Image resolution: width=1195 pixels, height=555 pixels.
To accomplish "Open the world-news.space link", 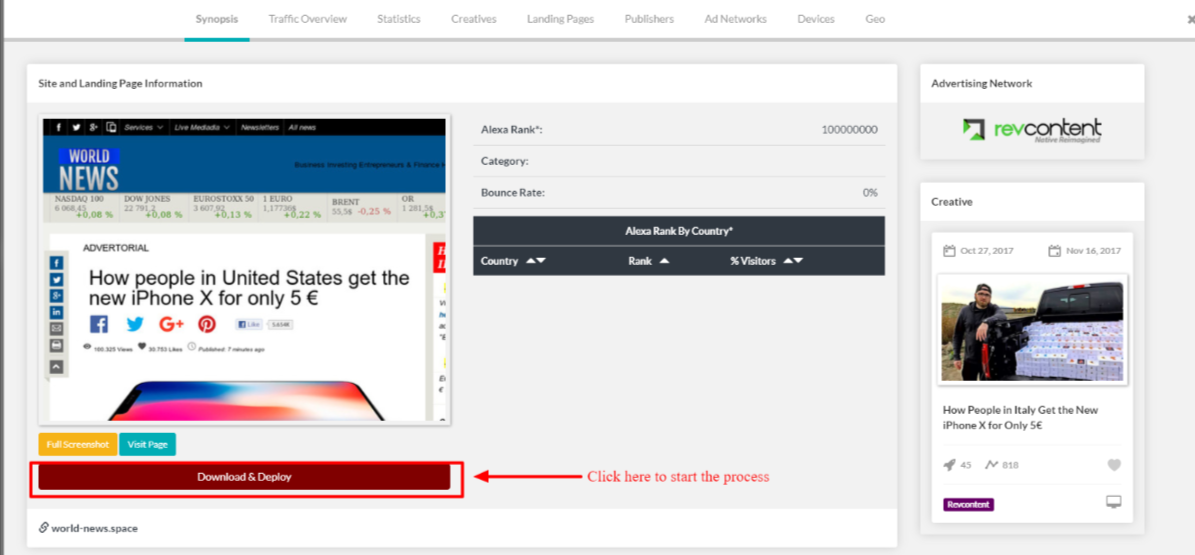I will 95,528.
